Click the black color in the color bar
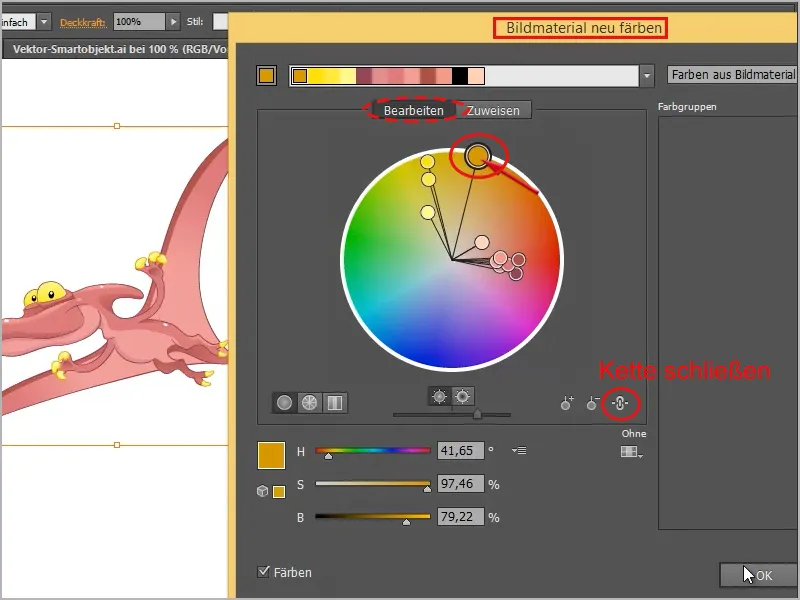This screenshot has height=600, width=800. point(460,76)
